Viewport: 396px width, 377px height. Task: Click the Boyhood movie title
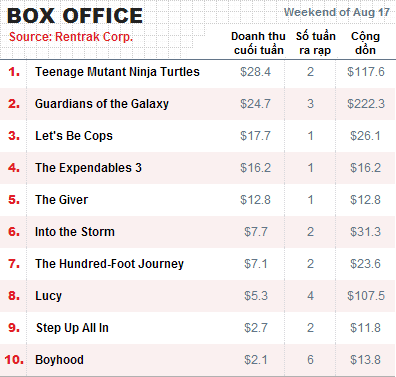(x=59, y=360)
